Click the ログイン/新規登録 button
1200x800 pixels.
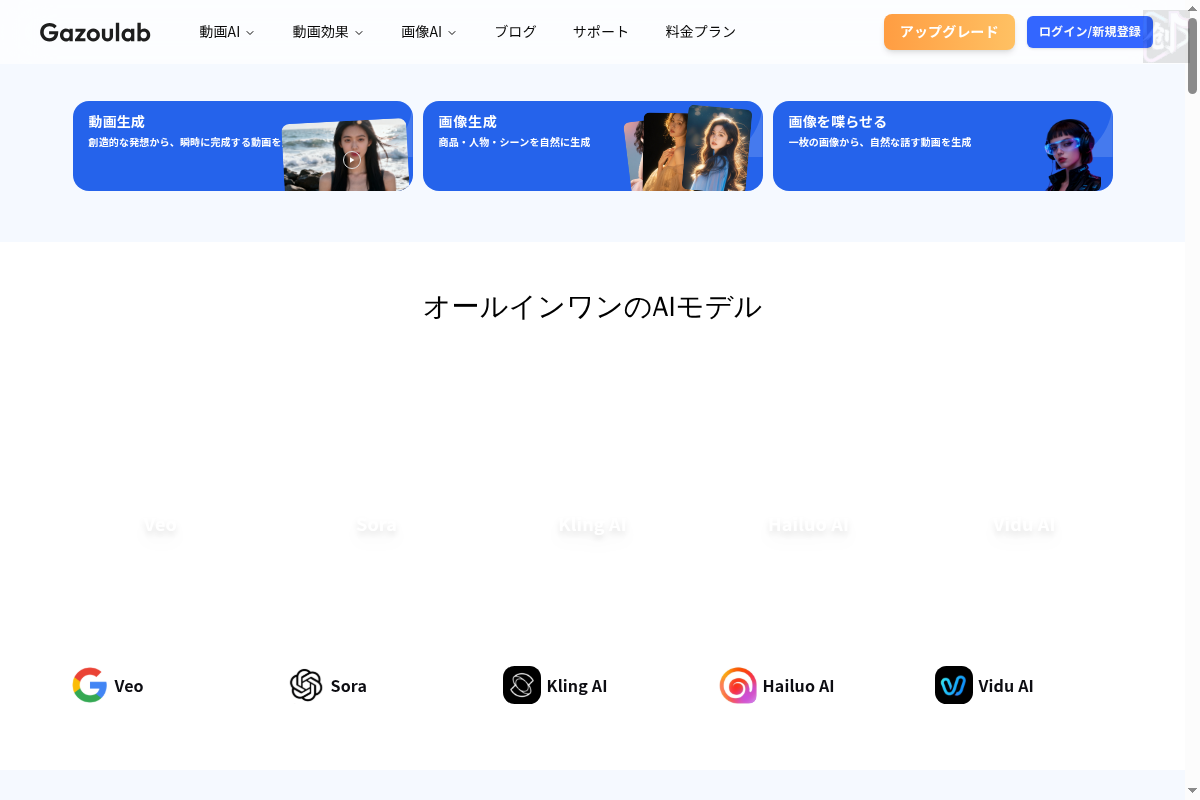coord(1089,31)
